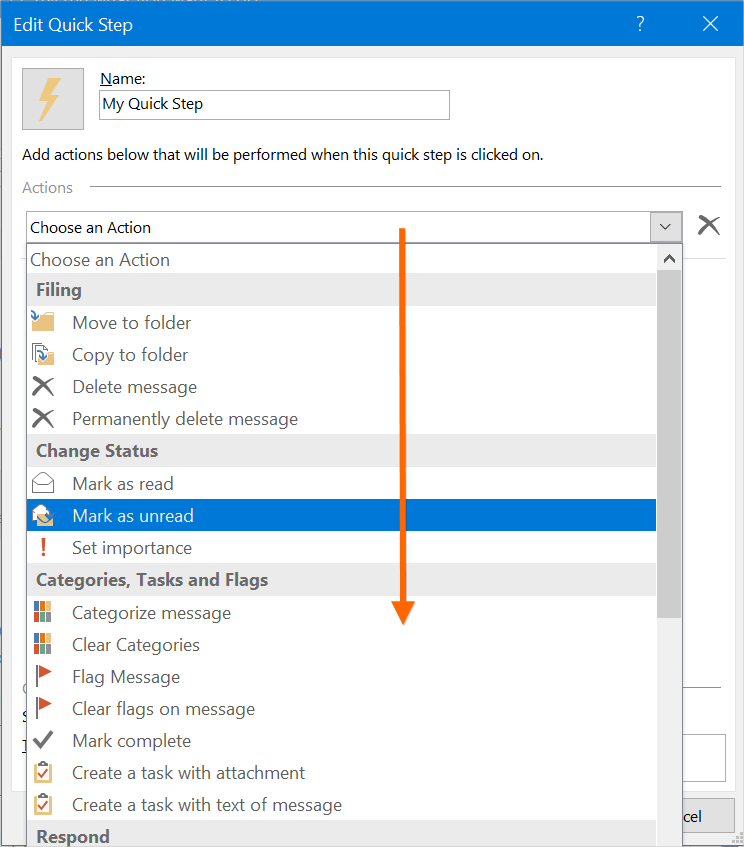Remove the action with the X button
The width and height of the screenshot is (744, 847).
(x=708, y=226)
